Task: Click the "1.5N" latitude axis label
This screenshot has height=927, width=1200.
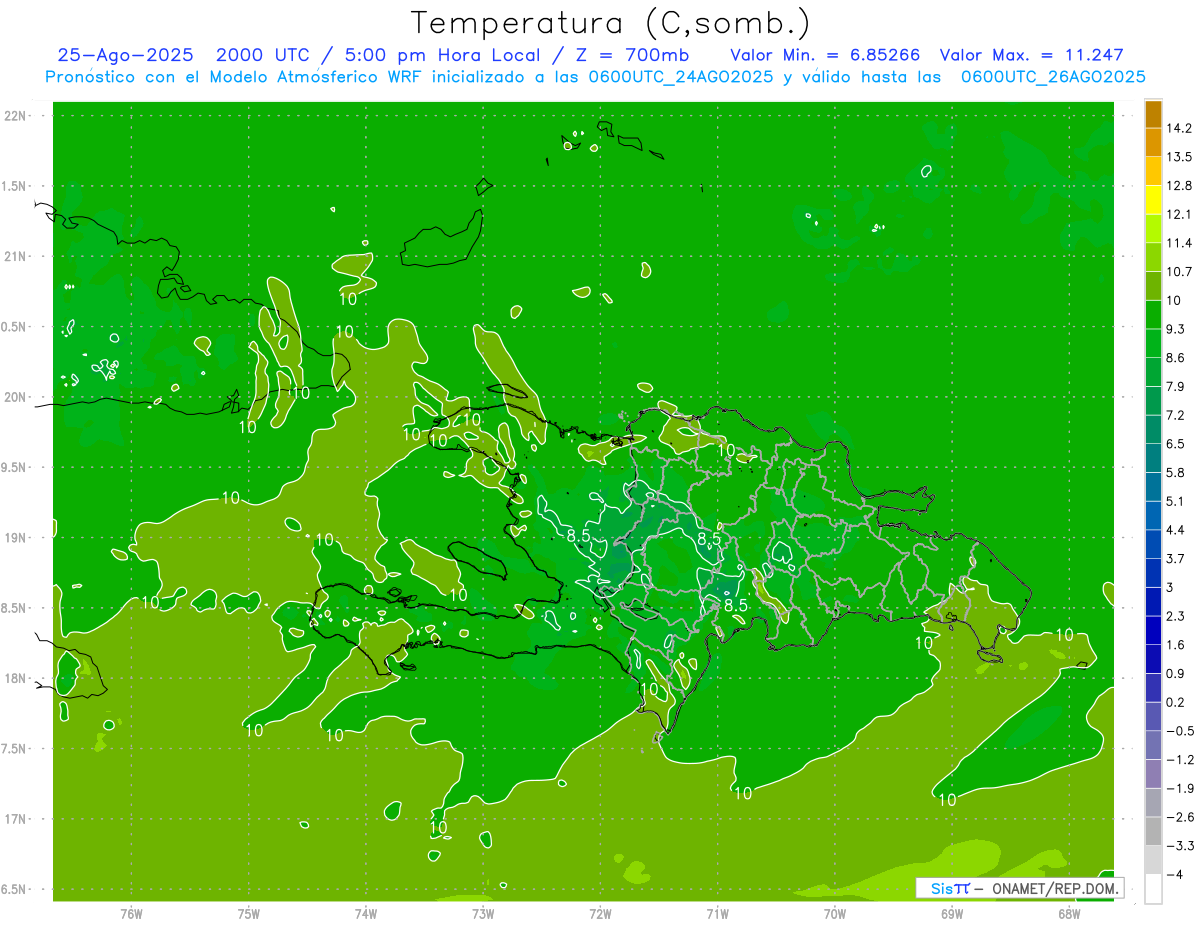Action: click(14, 186)
